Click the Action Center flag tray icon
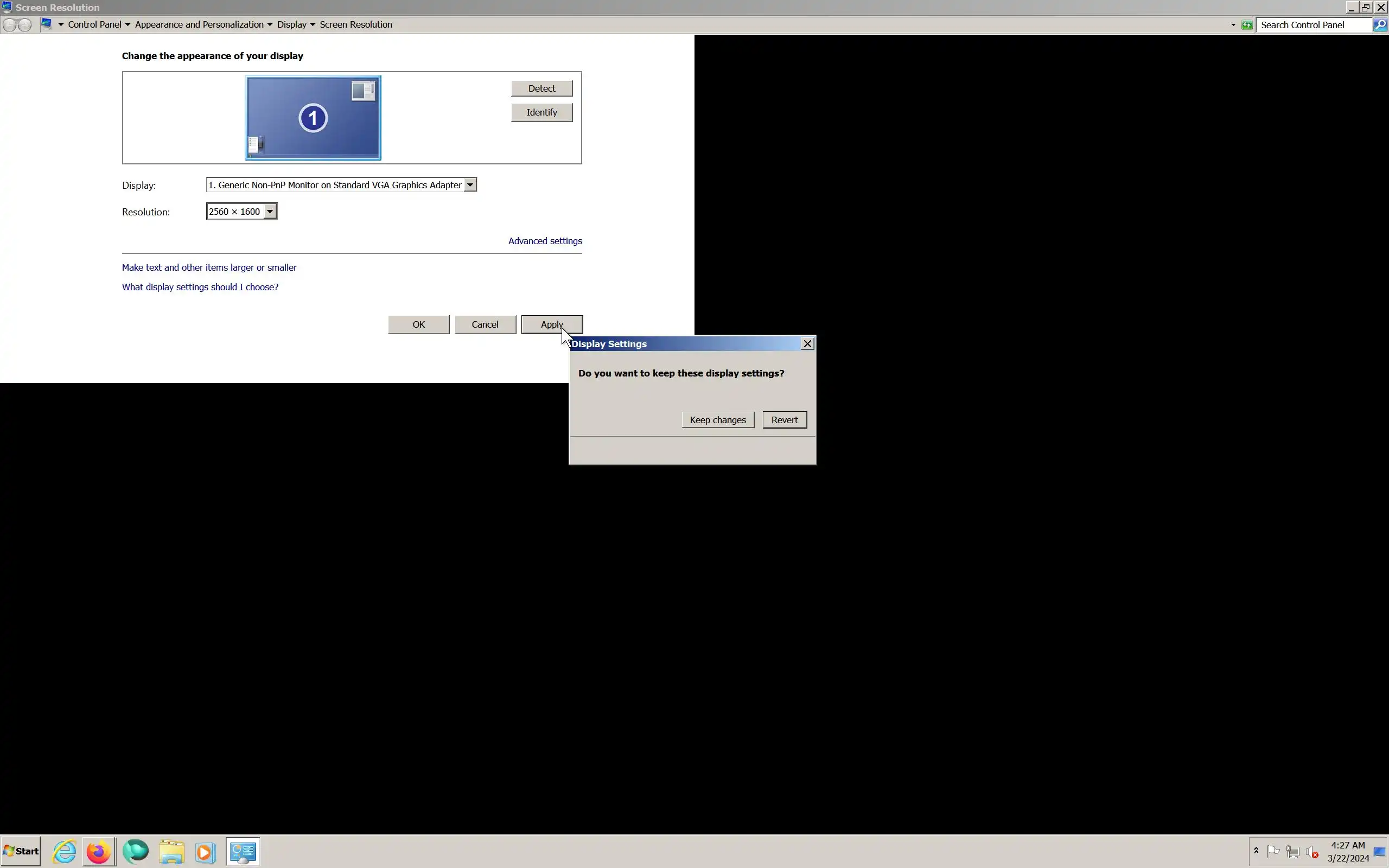The image size is (1389, 868). [x=1273, y=851]
